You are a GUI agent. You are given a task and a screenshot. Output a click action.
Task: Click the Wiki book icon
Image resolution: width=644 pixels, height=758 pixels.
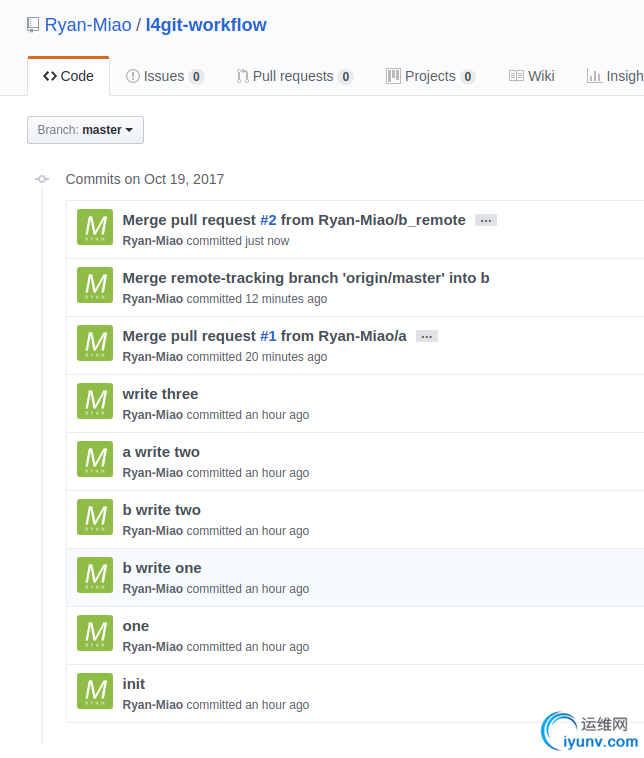click(516, 76)
